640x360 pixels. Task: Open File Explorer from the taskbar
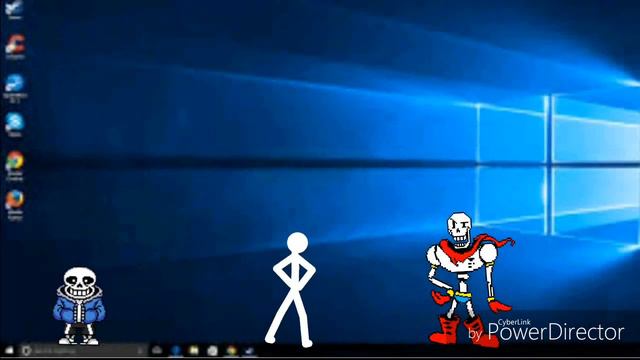pyautogui.click(x=194, y=350)
